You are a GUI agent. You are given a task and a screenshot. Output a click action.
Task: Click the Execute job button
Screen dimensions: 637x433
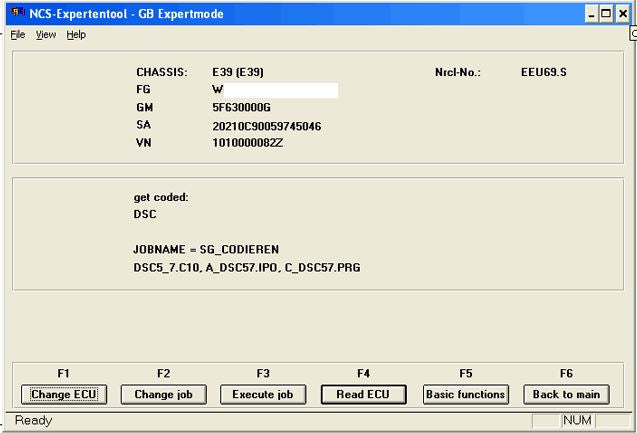tap(263, 394)
